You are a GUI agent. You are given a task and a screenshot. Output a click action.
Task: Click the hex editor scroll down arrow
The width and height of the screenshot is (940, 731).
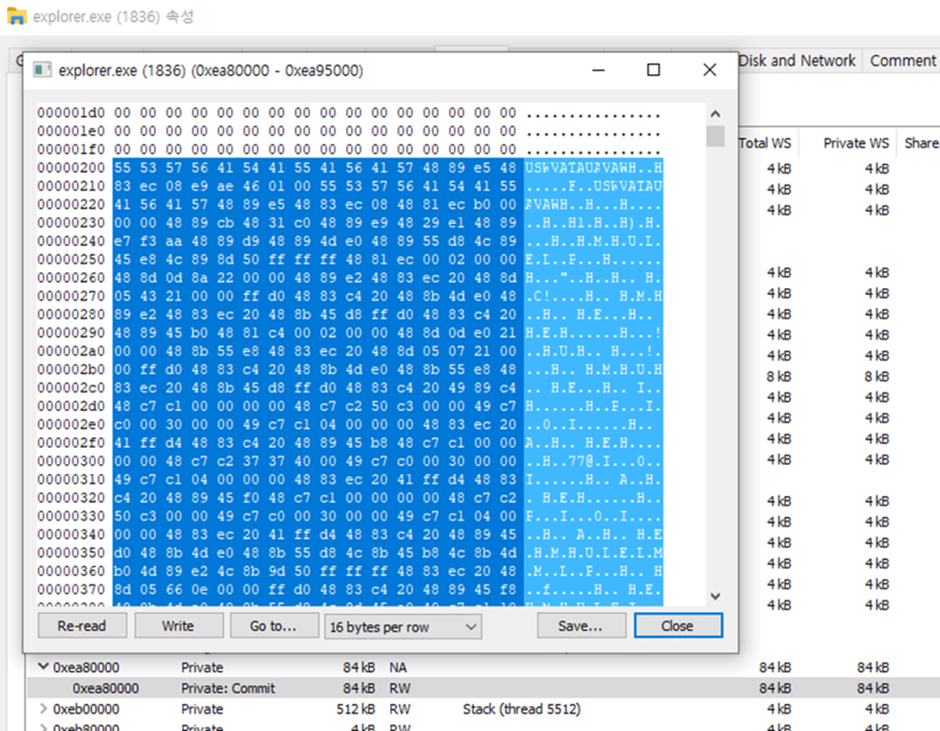click(715, 596)
